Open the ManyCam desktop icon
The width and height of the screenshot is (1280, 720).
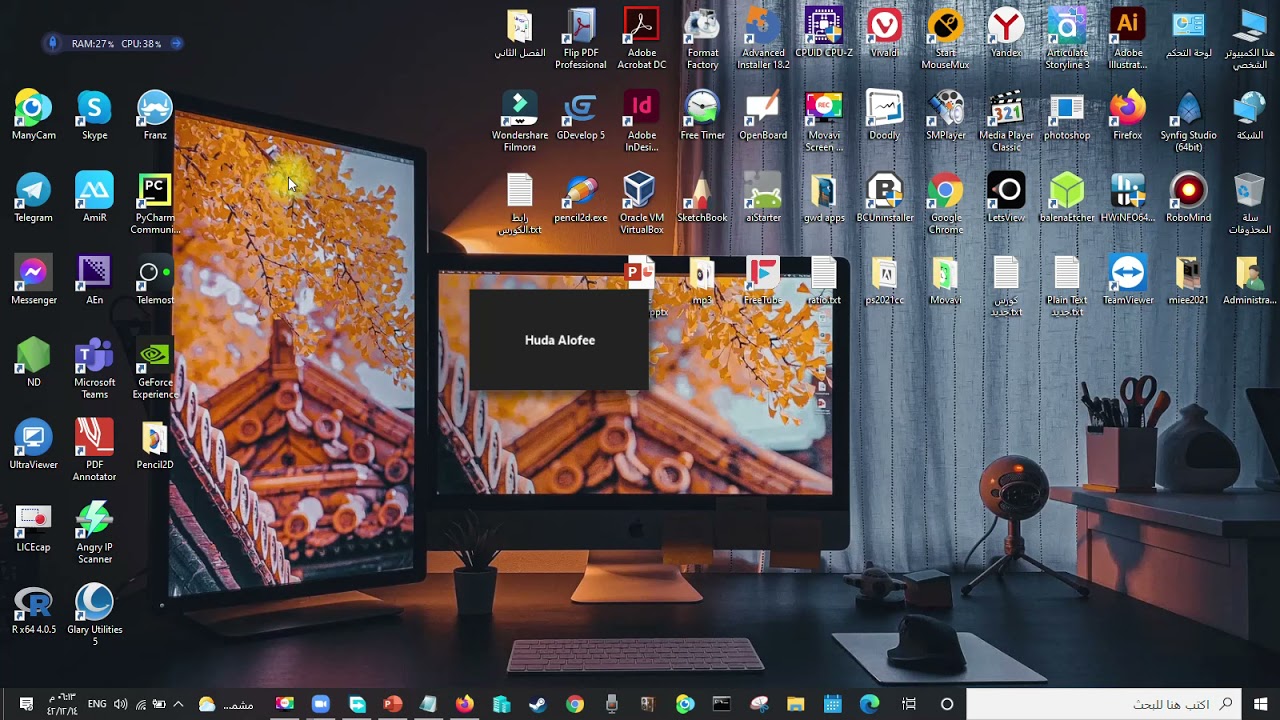pyautogui.click(x=33, y=115)
